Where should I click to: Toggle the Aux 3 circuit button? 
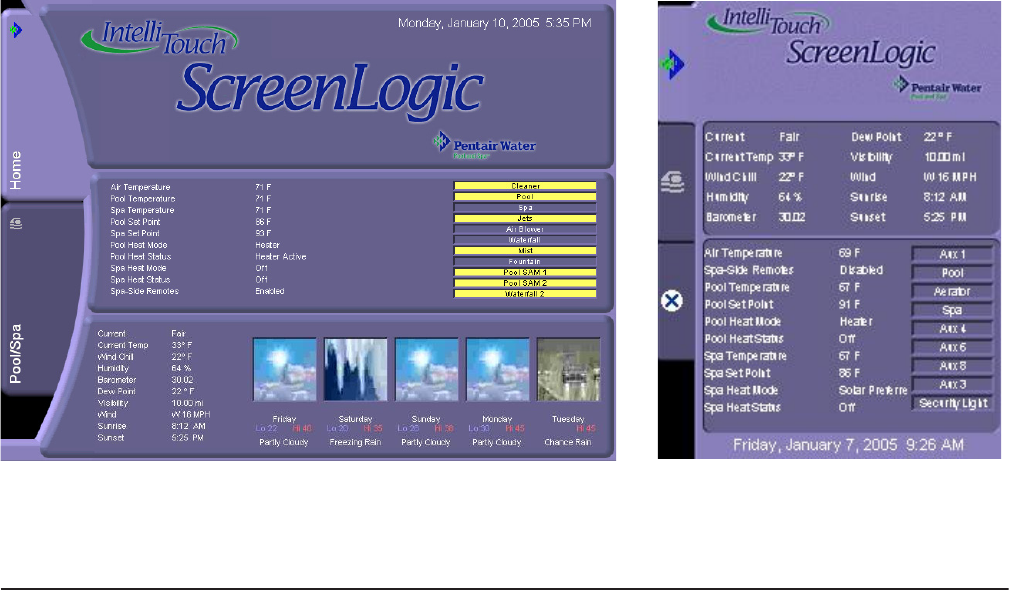952,385
